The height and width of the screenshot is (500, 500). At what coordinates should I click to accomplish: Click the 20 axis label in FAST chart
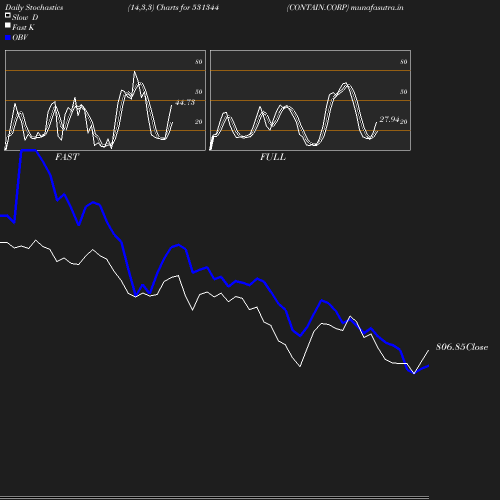[x=199, y=122]
